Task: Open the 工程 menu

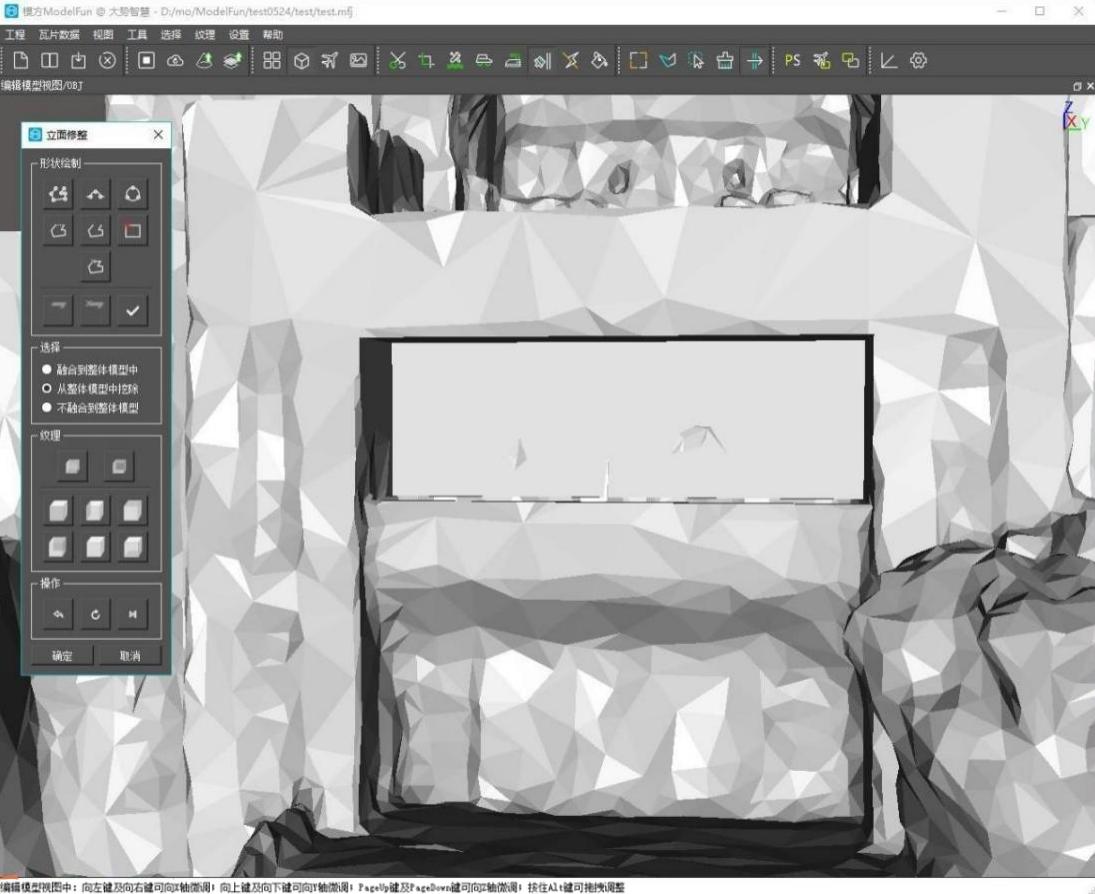Action: coord(15,34)
